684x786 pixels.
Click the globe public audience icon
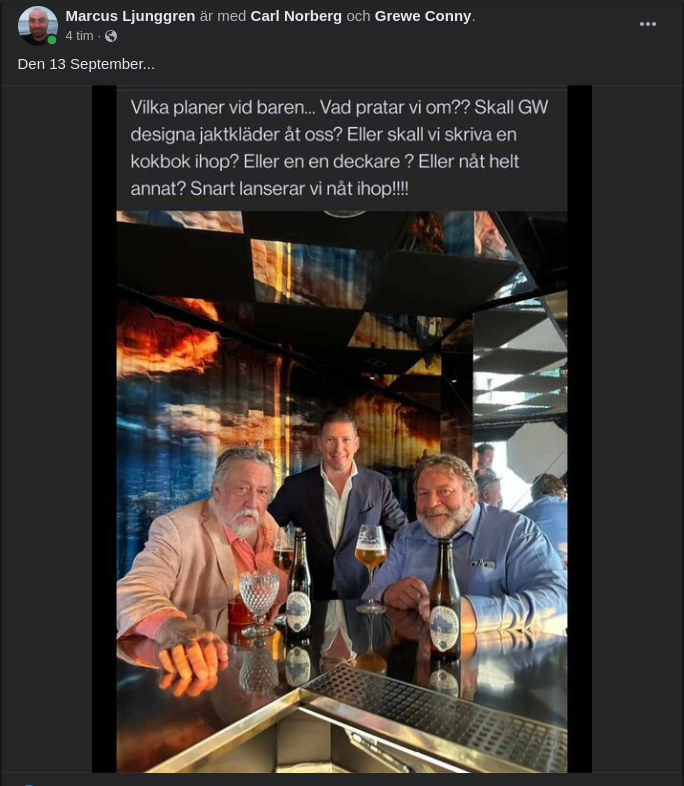click(111, 36)
